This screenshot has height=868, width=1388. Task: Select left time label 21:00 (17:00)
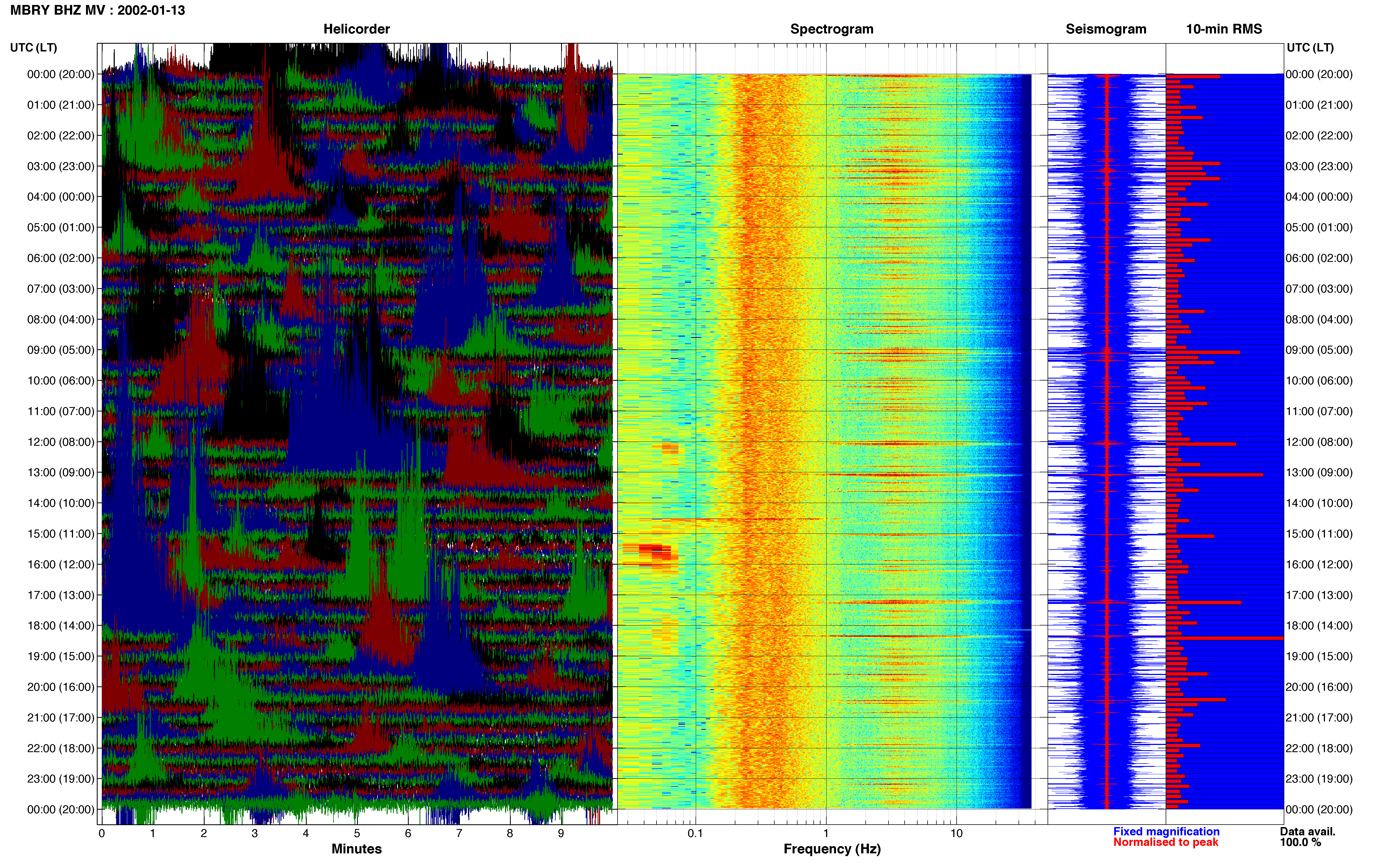click(61, 718)
